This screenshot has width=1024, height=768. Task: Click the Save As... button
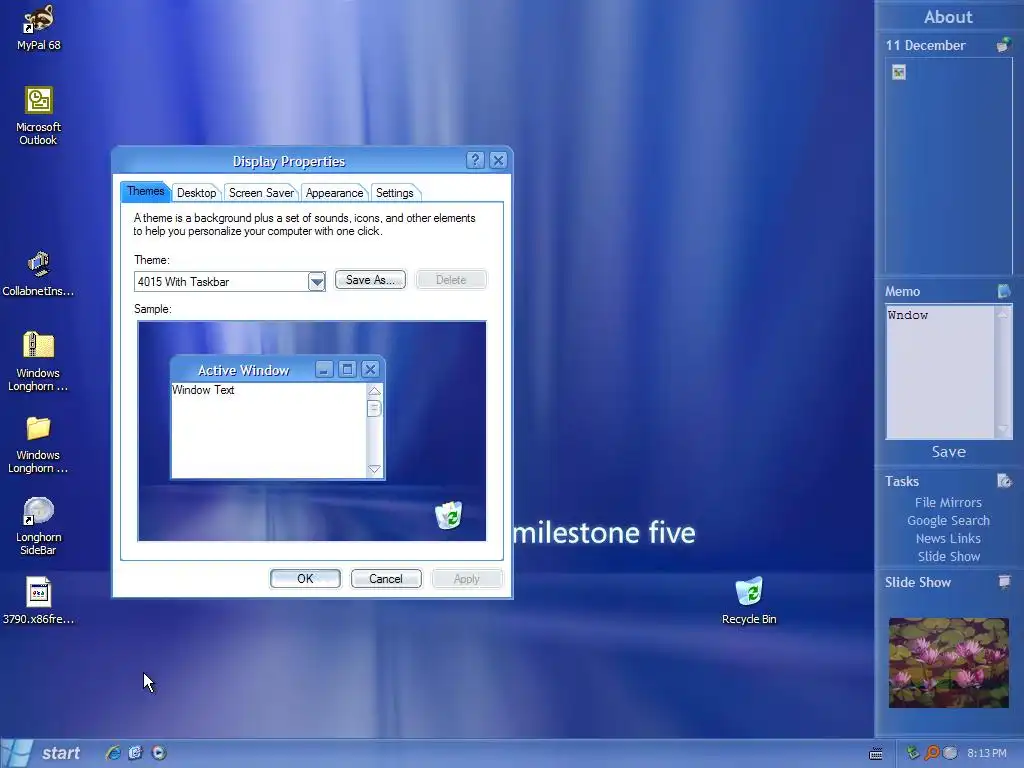(x=370, y=280)
